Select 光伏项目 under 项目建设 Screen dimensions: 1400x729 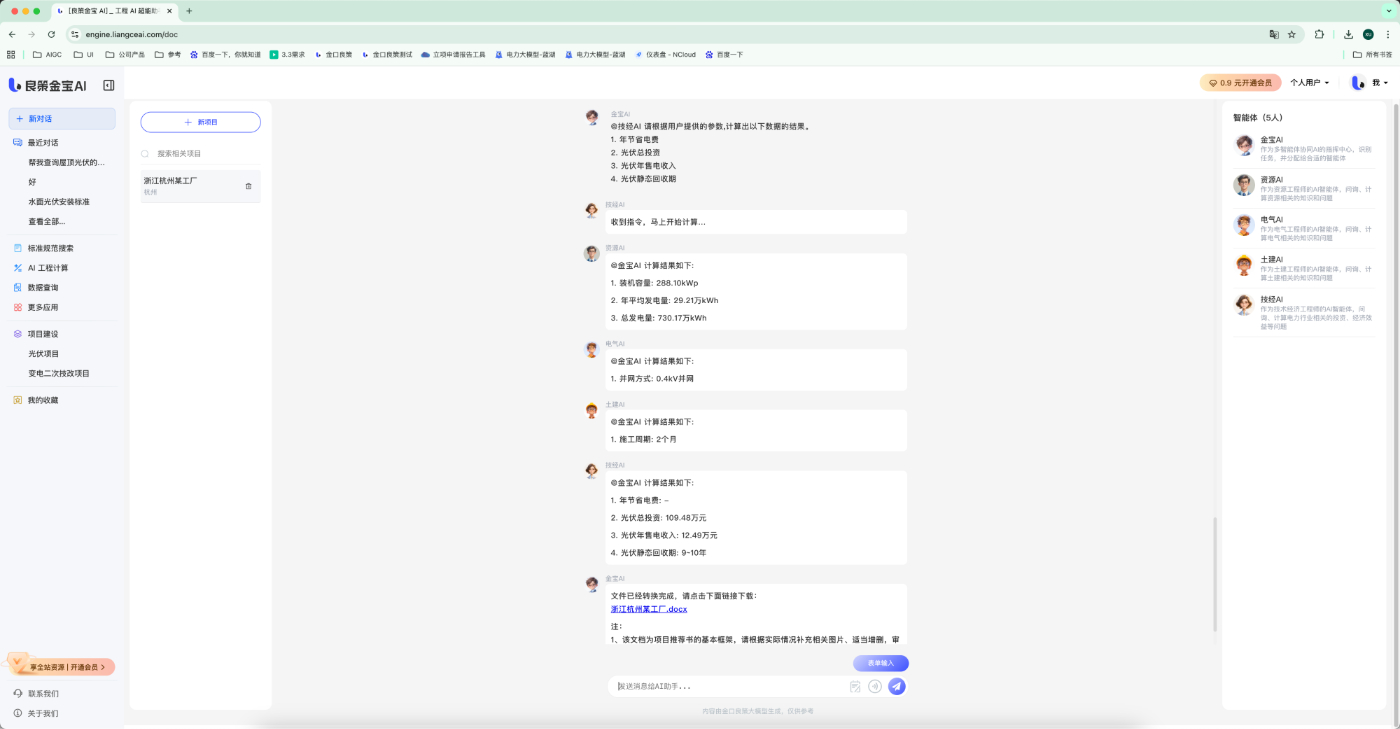click(44, 353)
